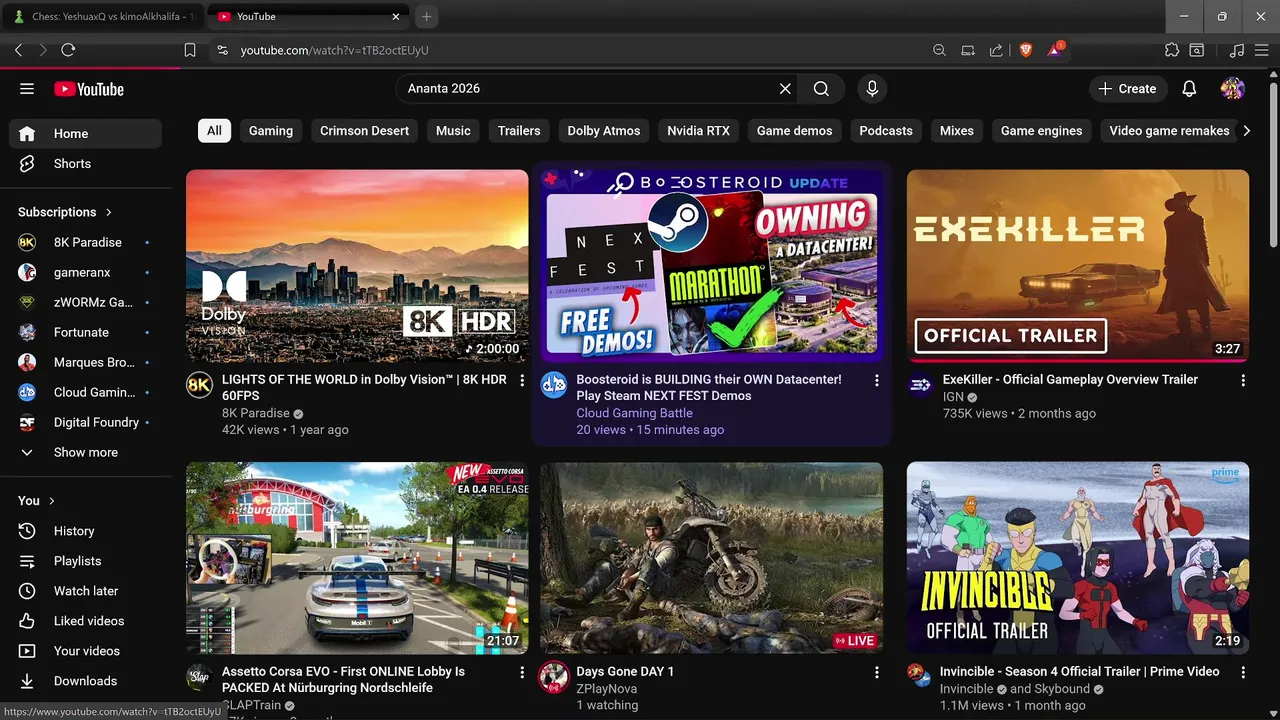This screenshot has height=720, width=1280.
Task: Open Playlists in the sidebar
Action: [86, 561]
